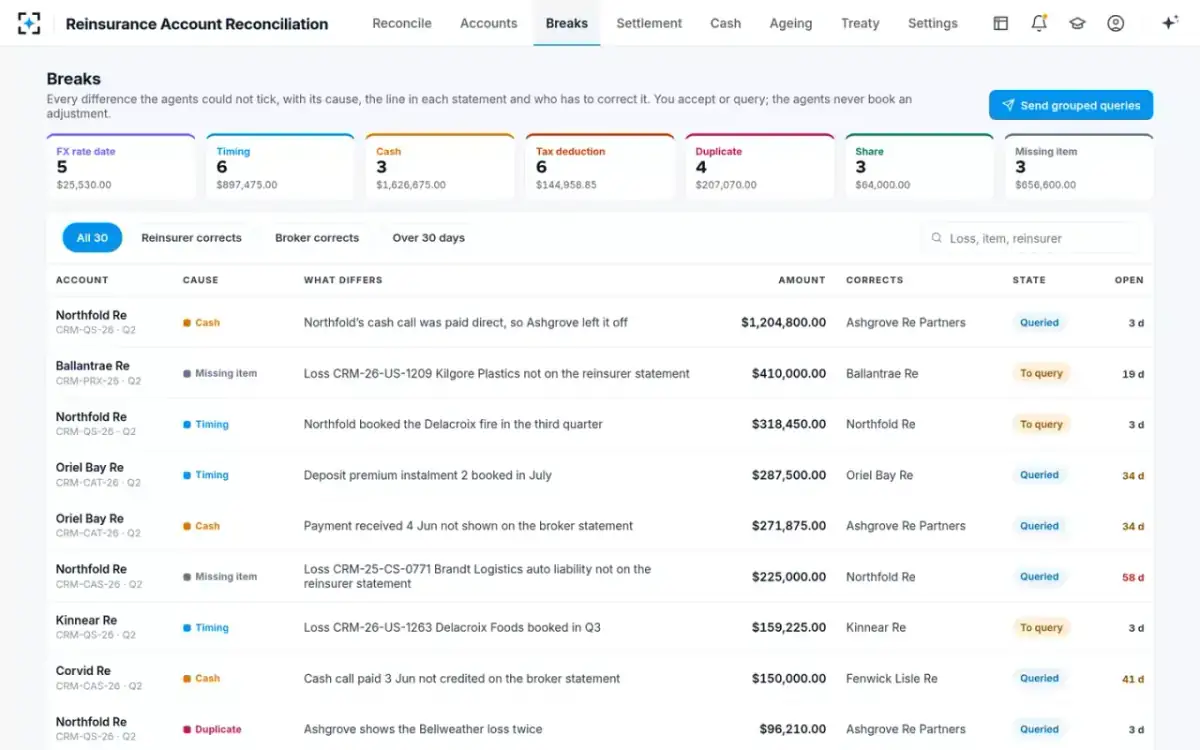The width and height of the screenshot is (1200, 750).
Task: Click the $410,000.00 amount
Action: 789,373
